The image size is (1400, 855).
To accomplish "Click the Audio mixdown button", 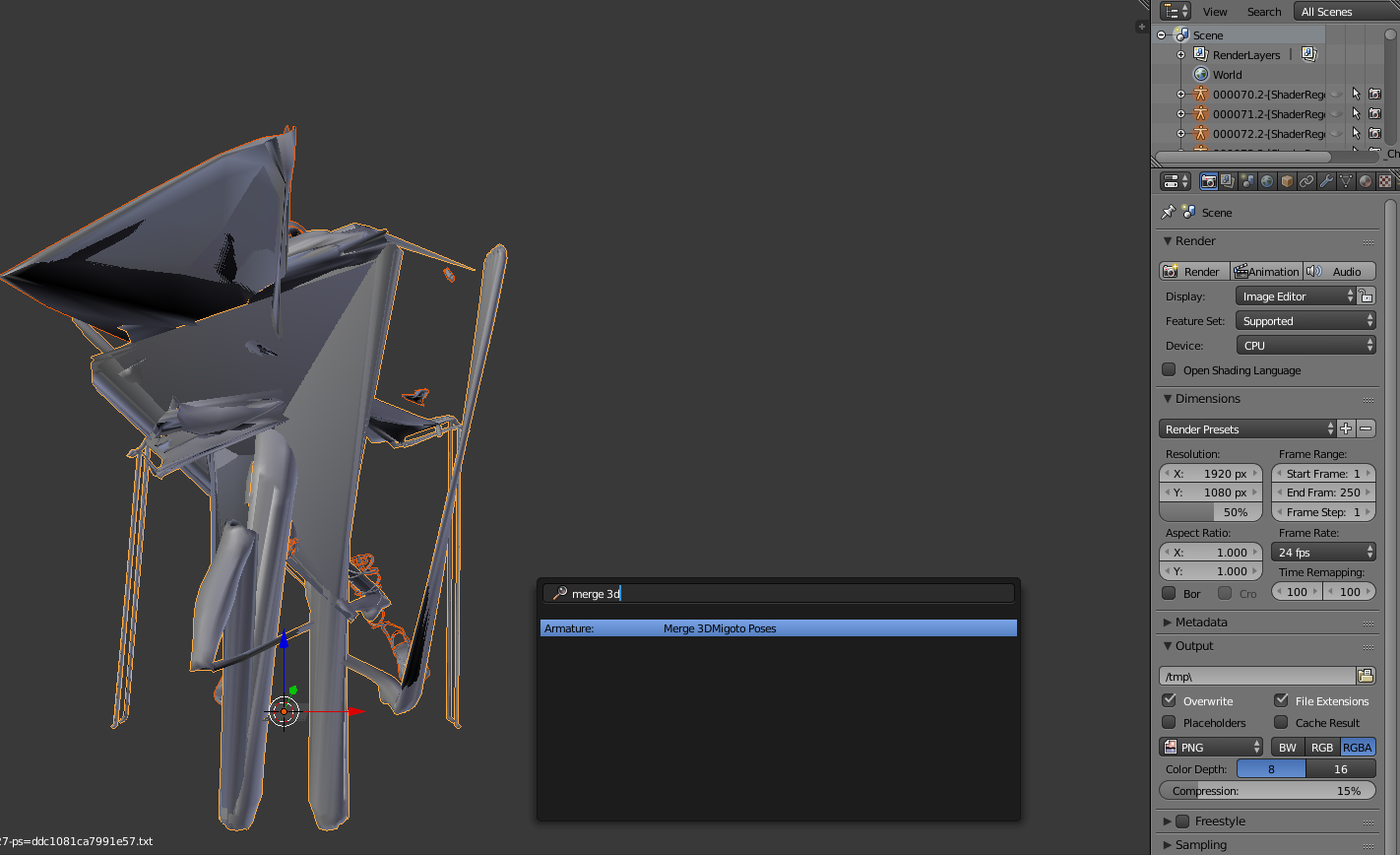I will click(x=1339, y=271).
